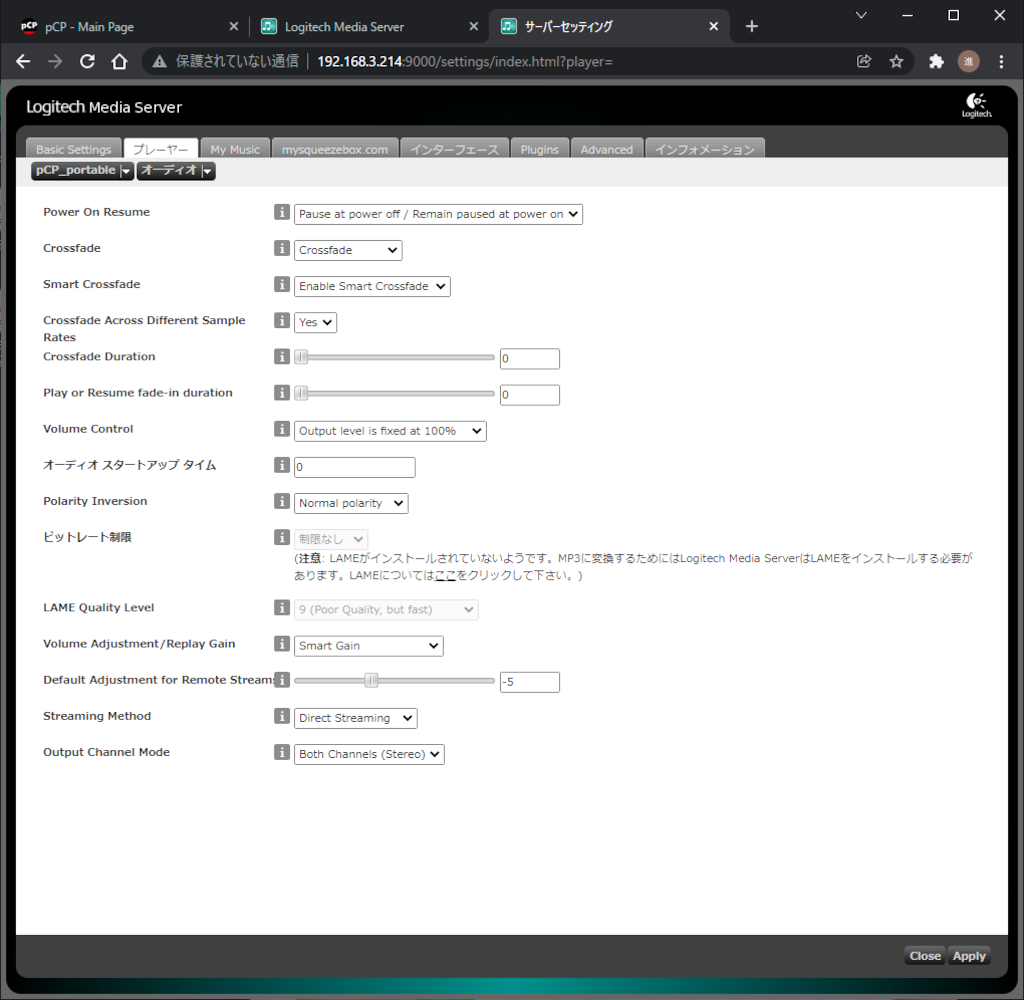Click Crossfade Duration slider handle
This screenshot has width=1024, height=1000.
tap(301, 357)
